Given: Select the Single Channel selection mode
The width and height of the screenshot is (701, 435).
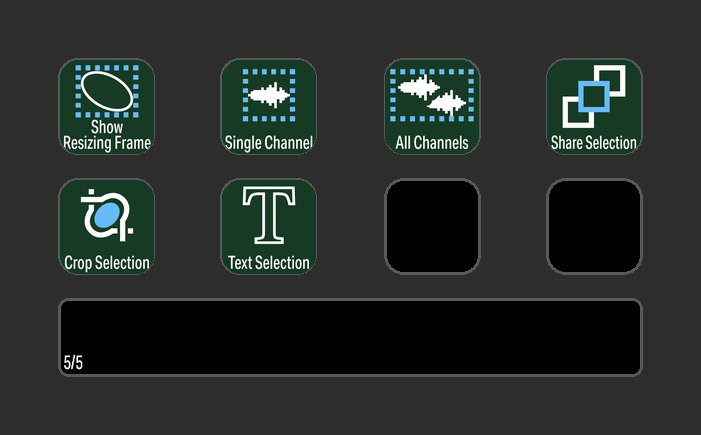Looking at the screenshot, I should (x=269, y=106).
